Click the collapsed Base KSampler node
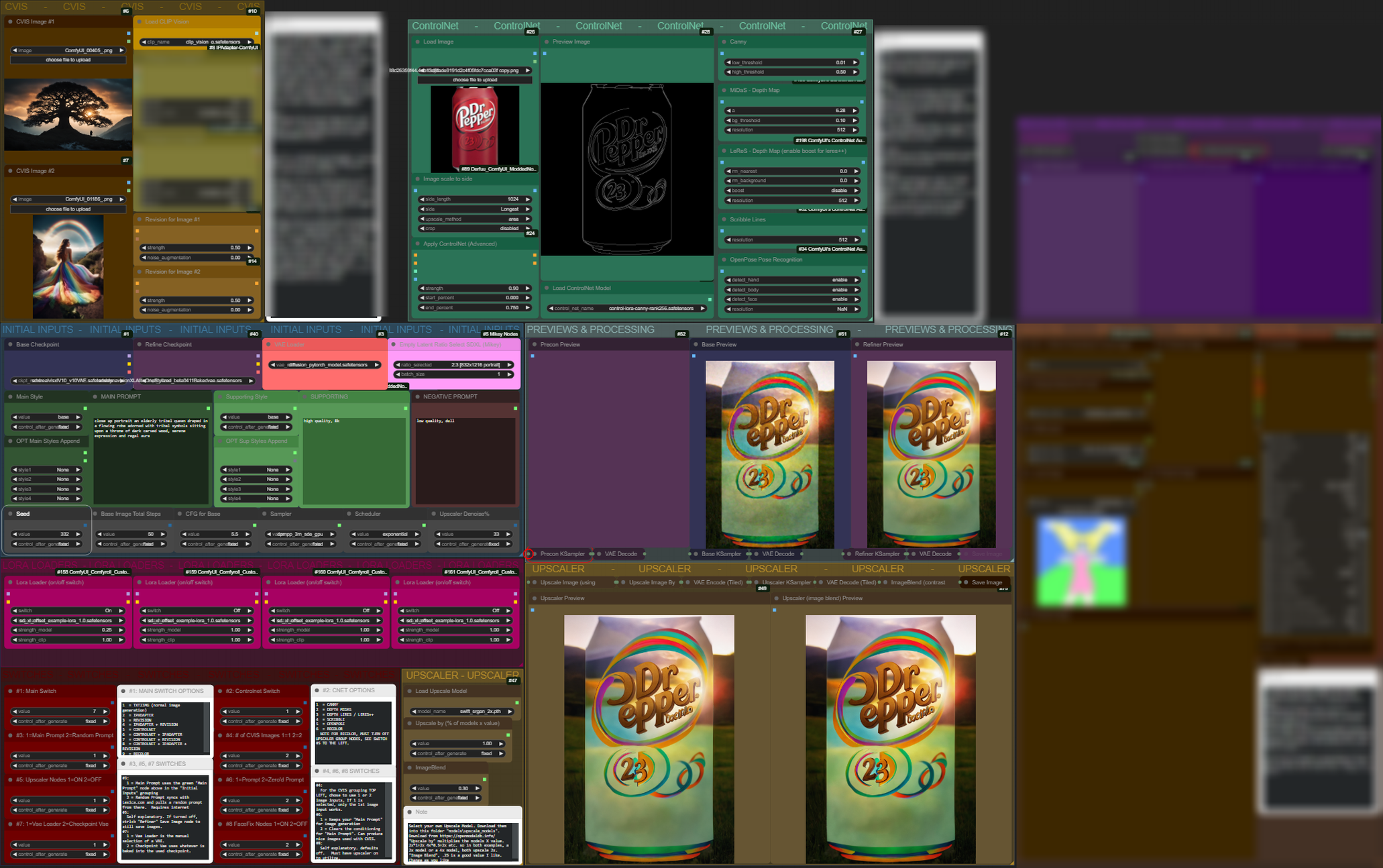 point(720,554)
